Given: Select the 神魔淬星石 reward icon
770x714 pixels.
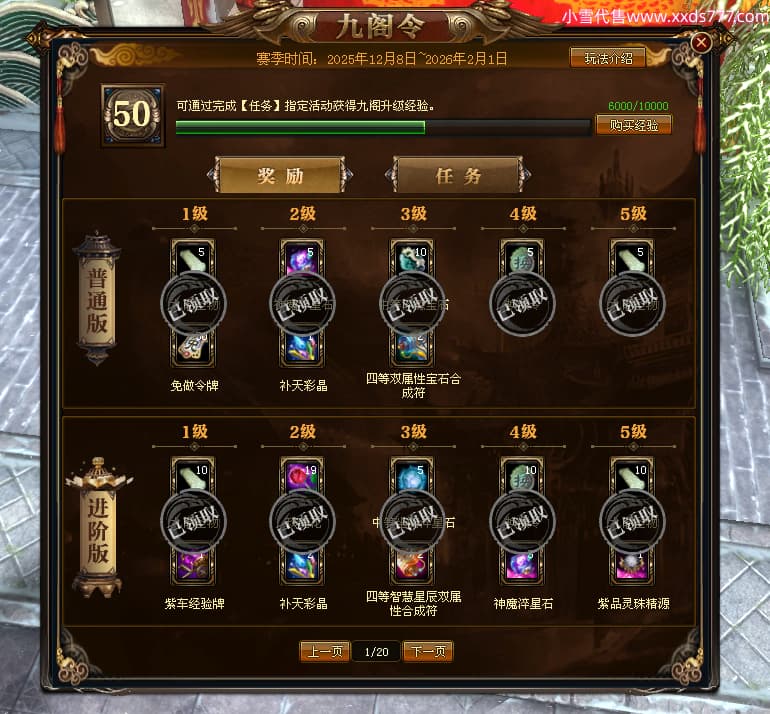Looking at the screenshot, I should click(x=522, y=568).
